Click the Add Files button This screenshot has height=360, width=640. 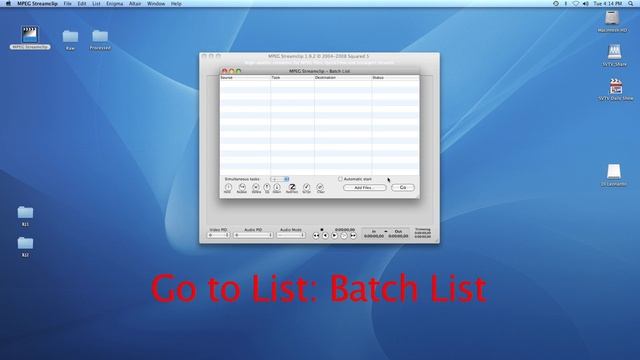[364, 187]
